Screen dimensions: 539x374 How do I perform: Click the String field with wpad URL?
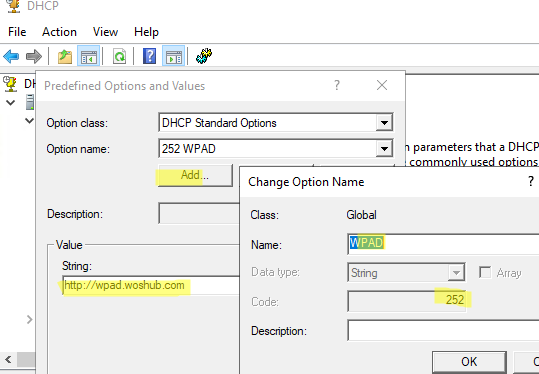(151, 285)
